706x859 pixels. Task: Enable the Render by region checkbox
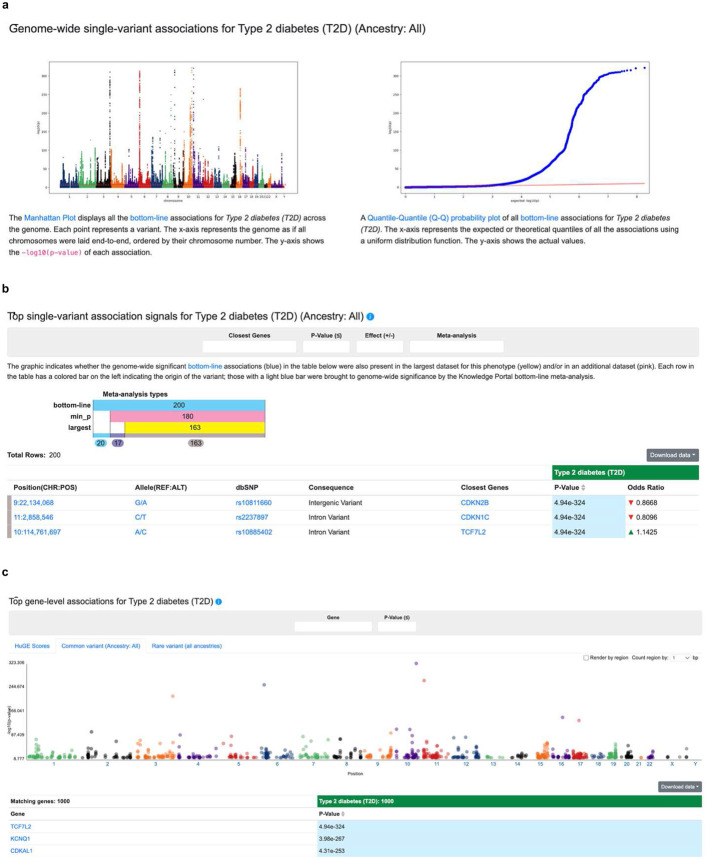[x=586, y=657]
